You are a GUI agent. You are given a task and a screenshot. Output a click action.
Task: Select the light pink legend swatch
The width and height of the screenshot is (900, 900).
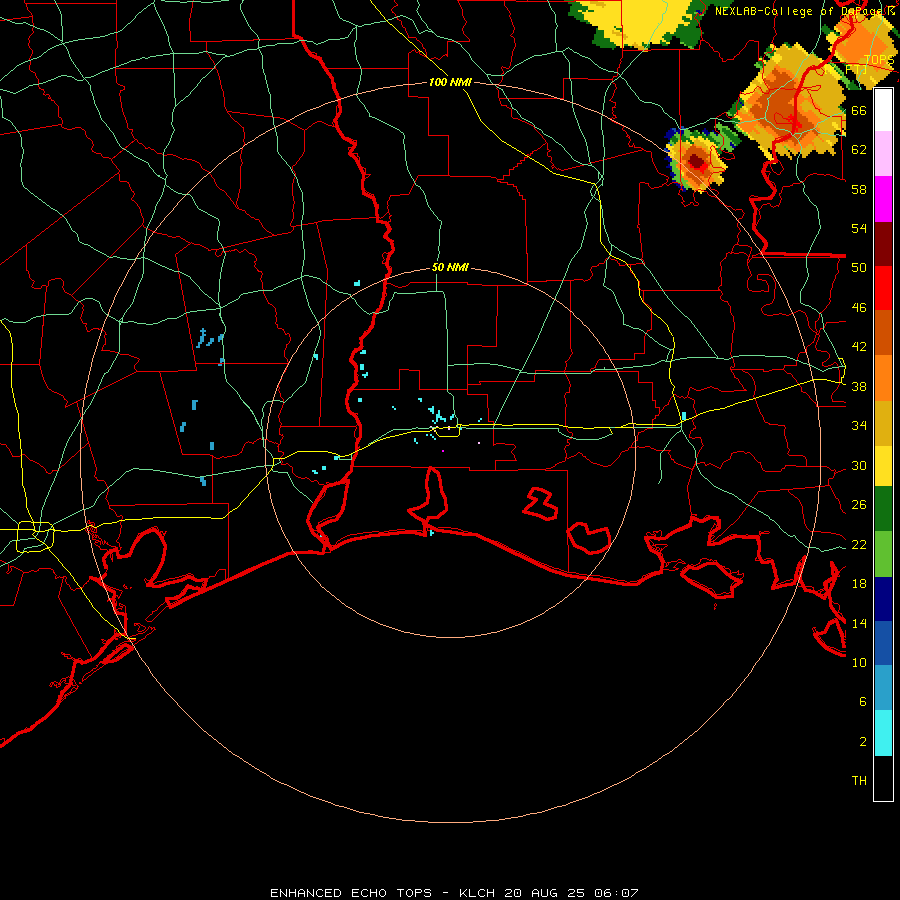[883, 154]
